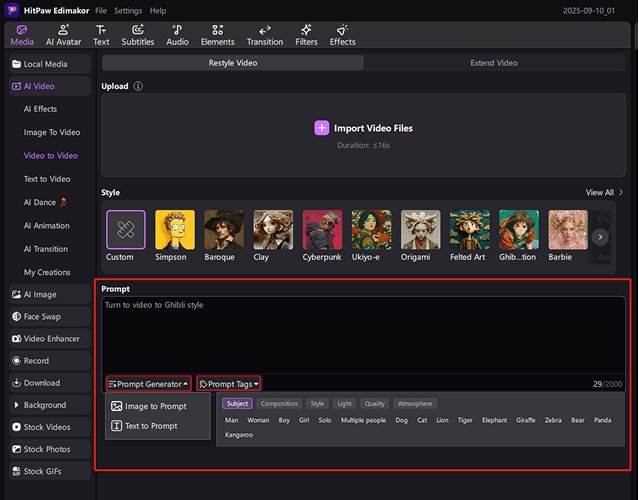The width and height of the screenshot is (639, 500).
Task: Open Stock GIFs in sidebar
Action: (x=50, y=471)
